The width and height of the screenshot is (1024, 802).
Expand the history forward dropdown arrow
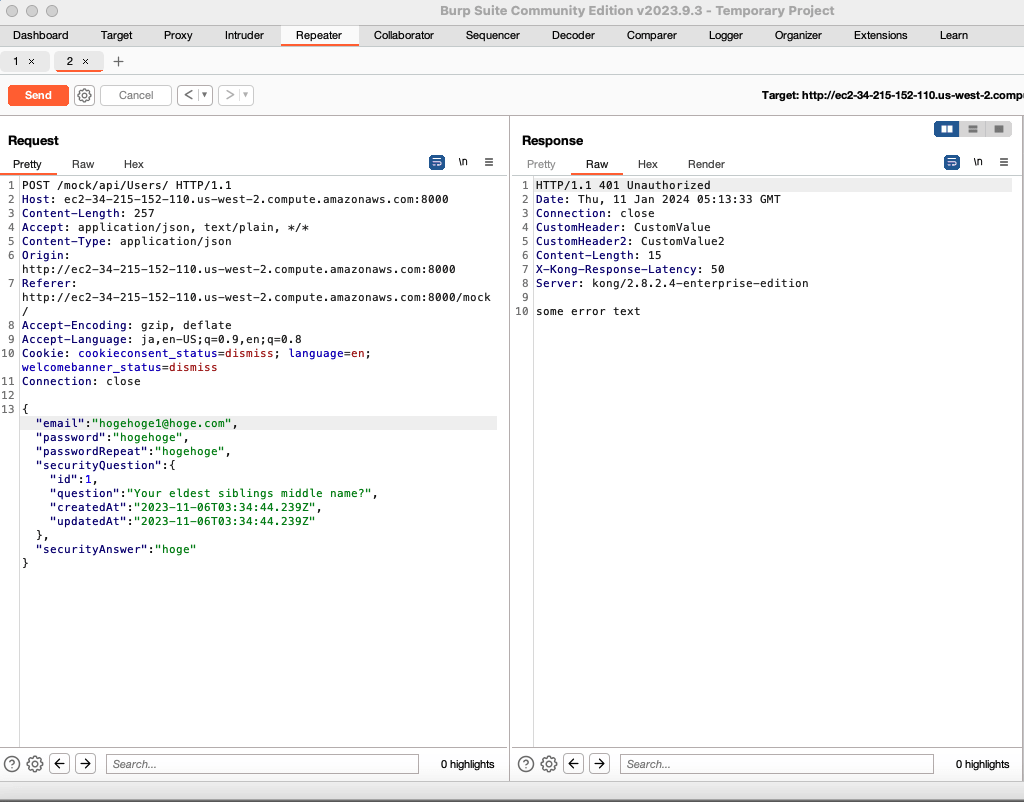coord(245,95)
